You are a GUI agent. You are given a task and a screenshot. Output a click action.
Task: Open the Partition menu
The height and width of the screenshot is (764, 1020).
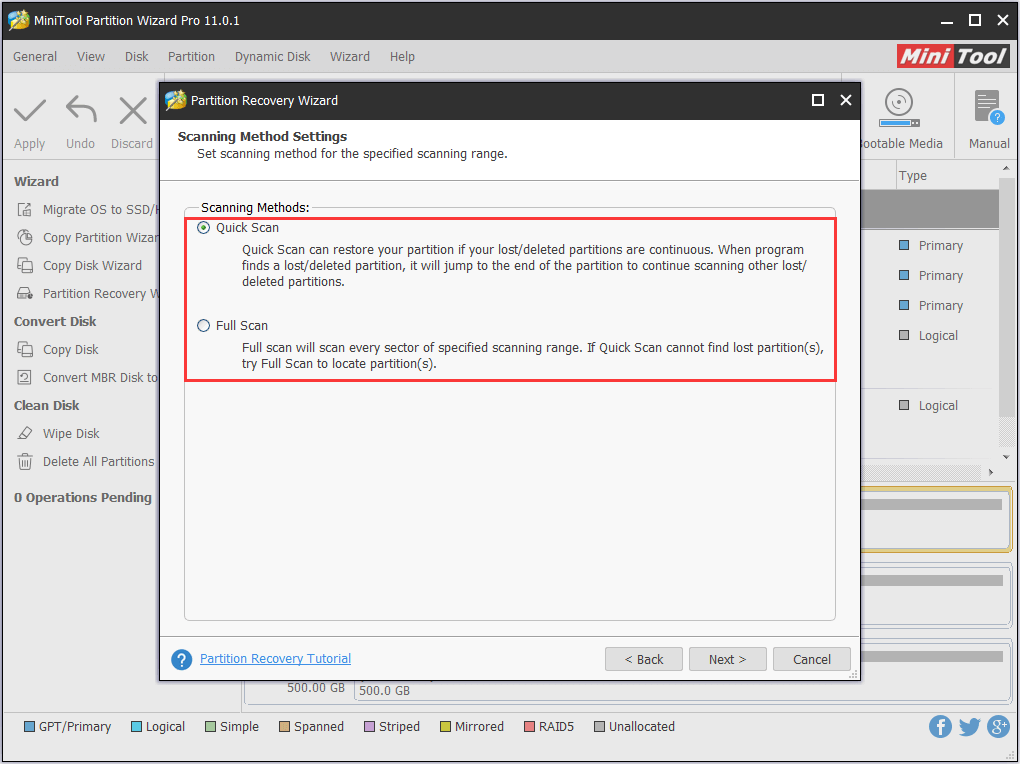(191, 57)
